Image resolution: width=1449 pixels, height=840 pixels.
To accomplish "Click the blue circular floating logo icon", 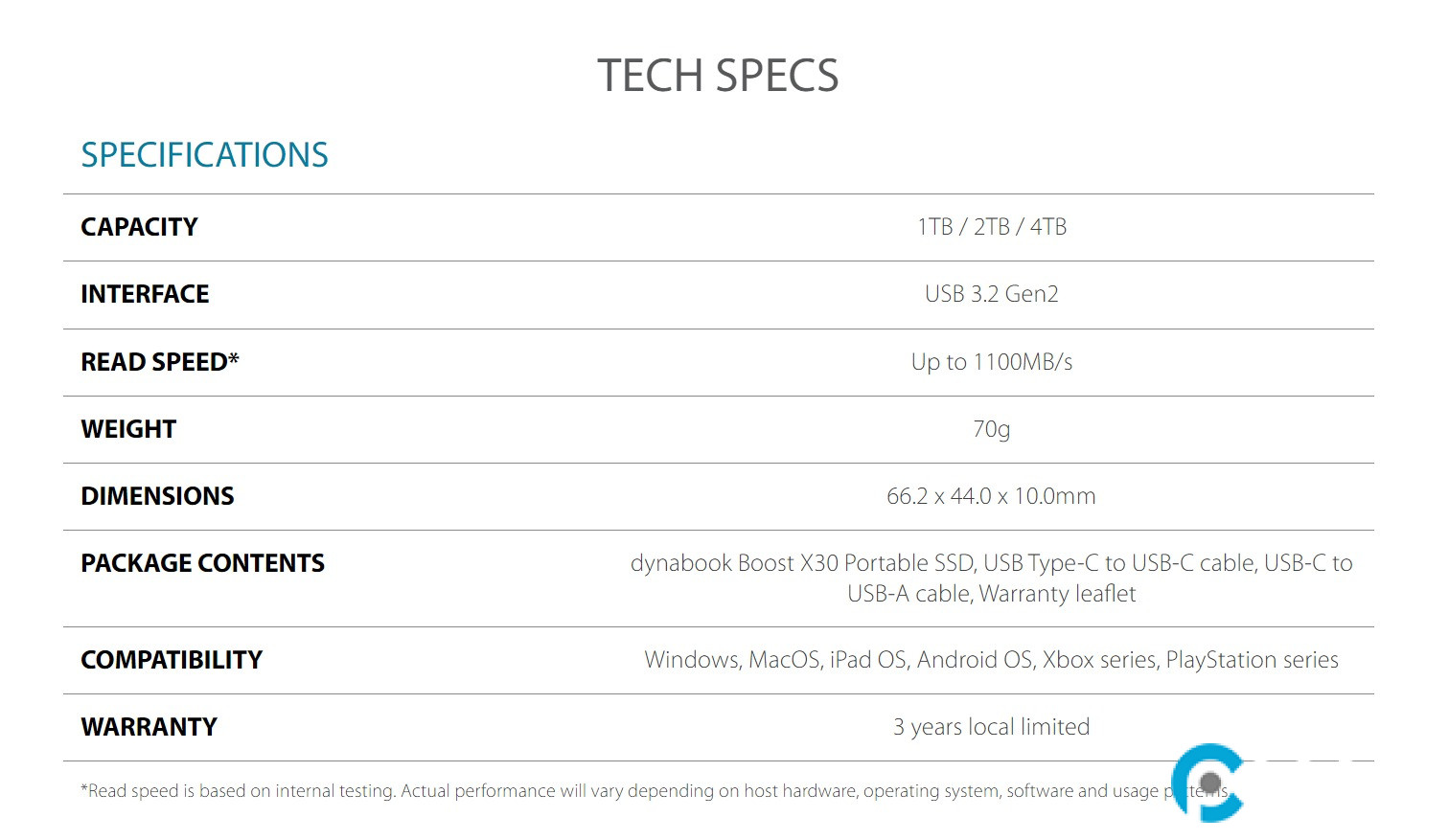I will tap(1207, 783).
